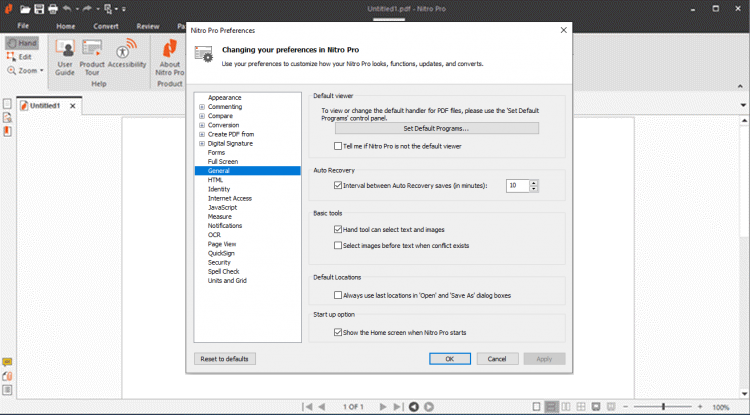The image size is (750, 415).
Task: Print using the printer icon
Action: (x=53, y=9)
